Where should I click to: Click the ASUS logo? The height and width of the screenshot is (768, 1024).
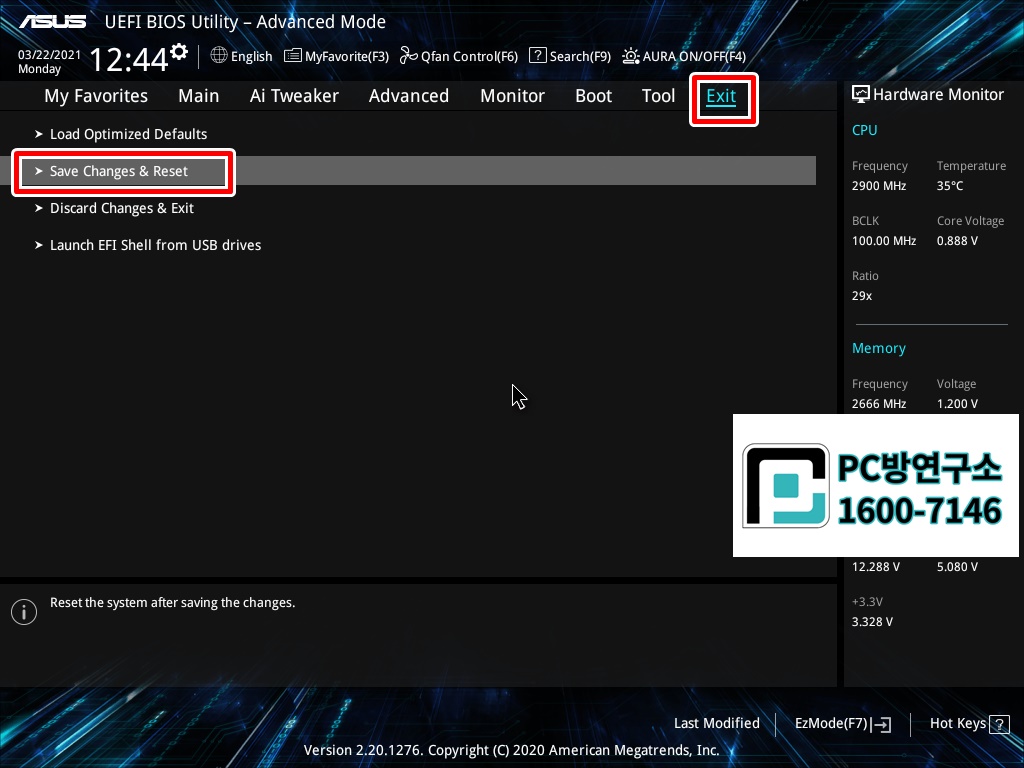52,22
